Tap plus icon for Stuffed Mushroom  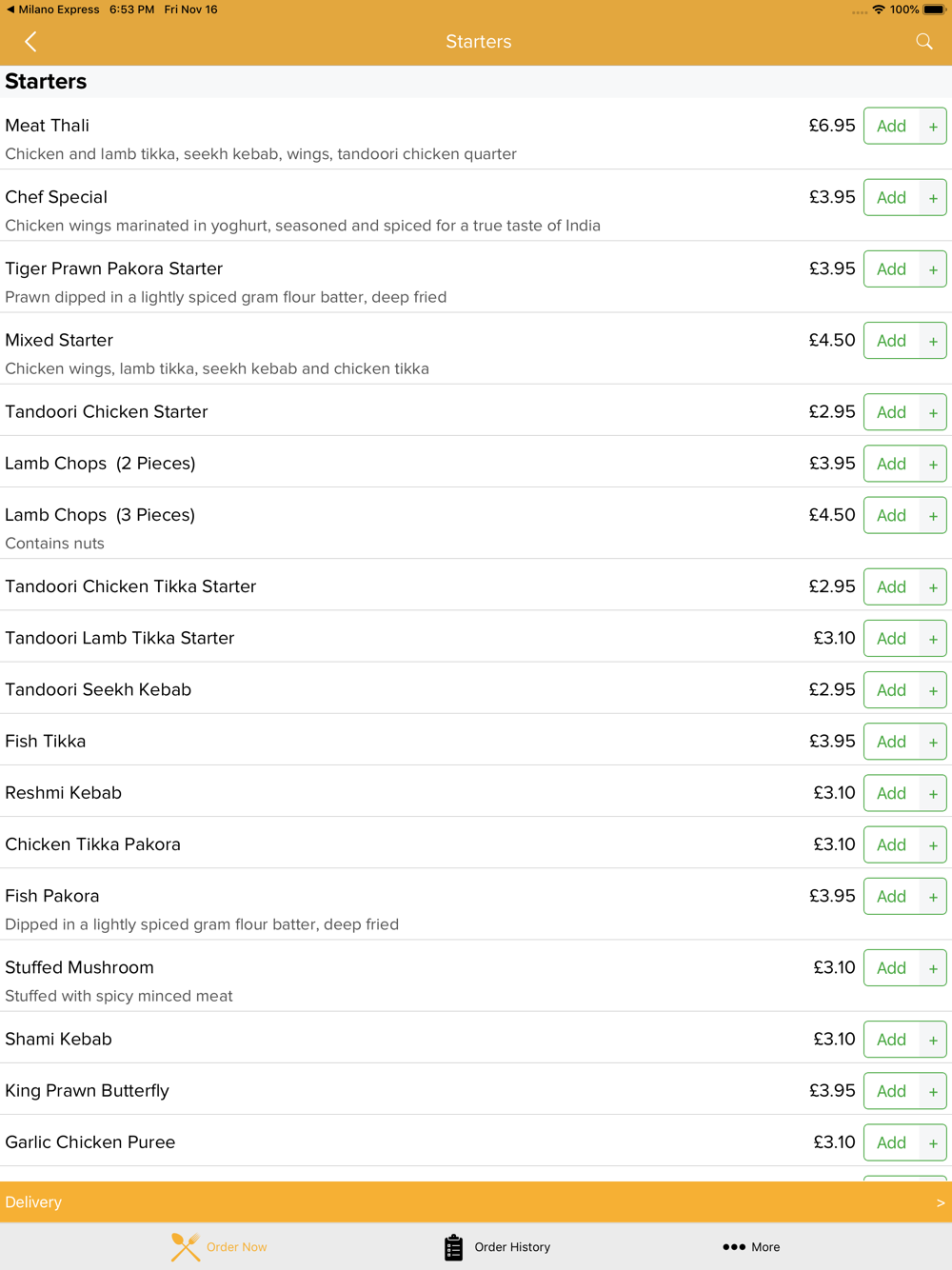[933, 968]
